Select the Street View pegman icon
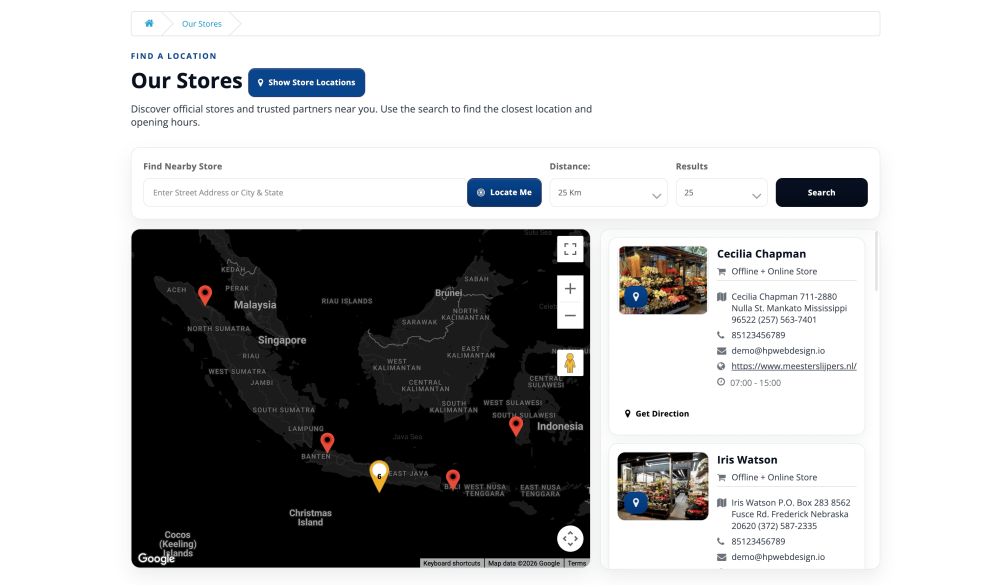1000x585 pixels. point(570,363)
